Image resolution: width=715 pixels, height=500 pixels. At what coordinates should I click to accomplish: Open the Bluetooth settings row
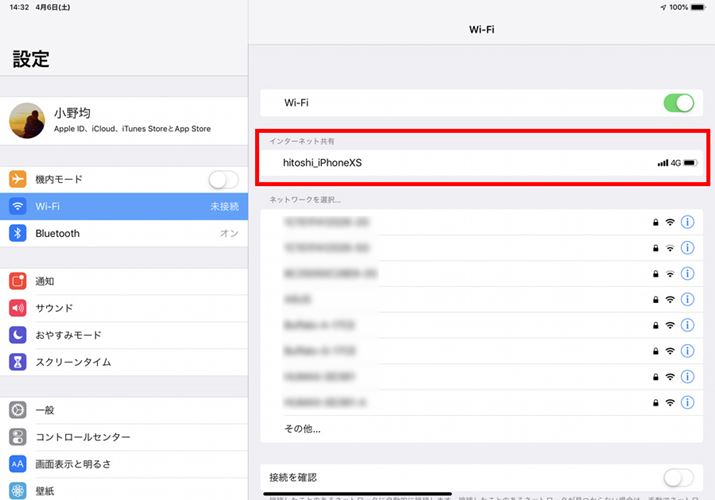pos(124,233)
